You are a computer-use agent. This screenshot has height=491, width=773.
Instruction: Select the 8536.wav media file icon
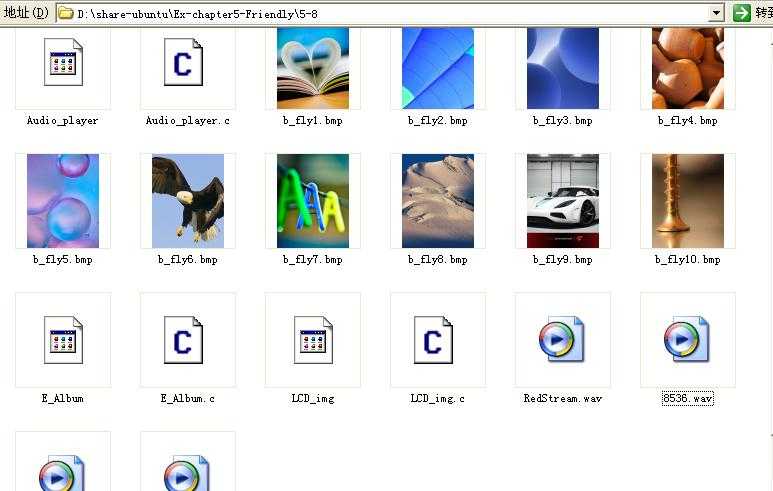[x=686, y=340]
